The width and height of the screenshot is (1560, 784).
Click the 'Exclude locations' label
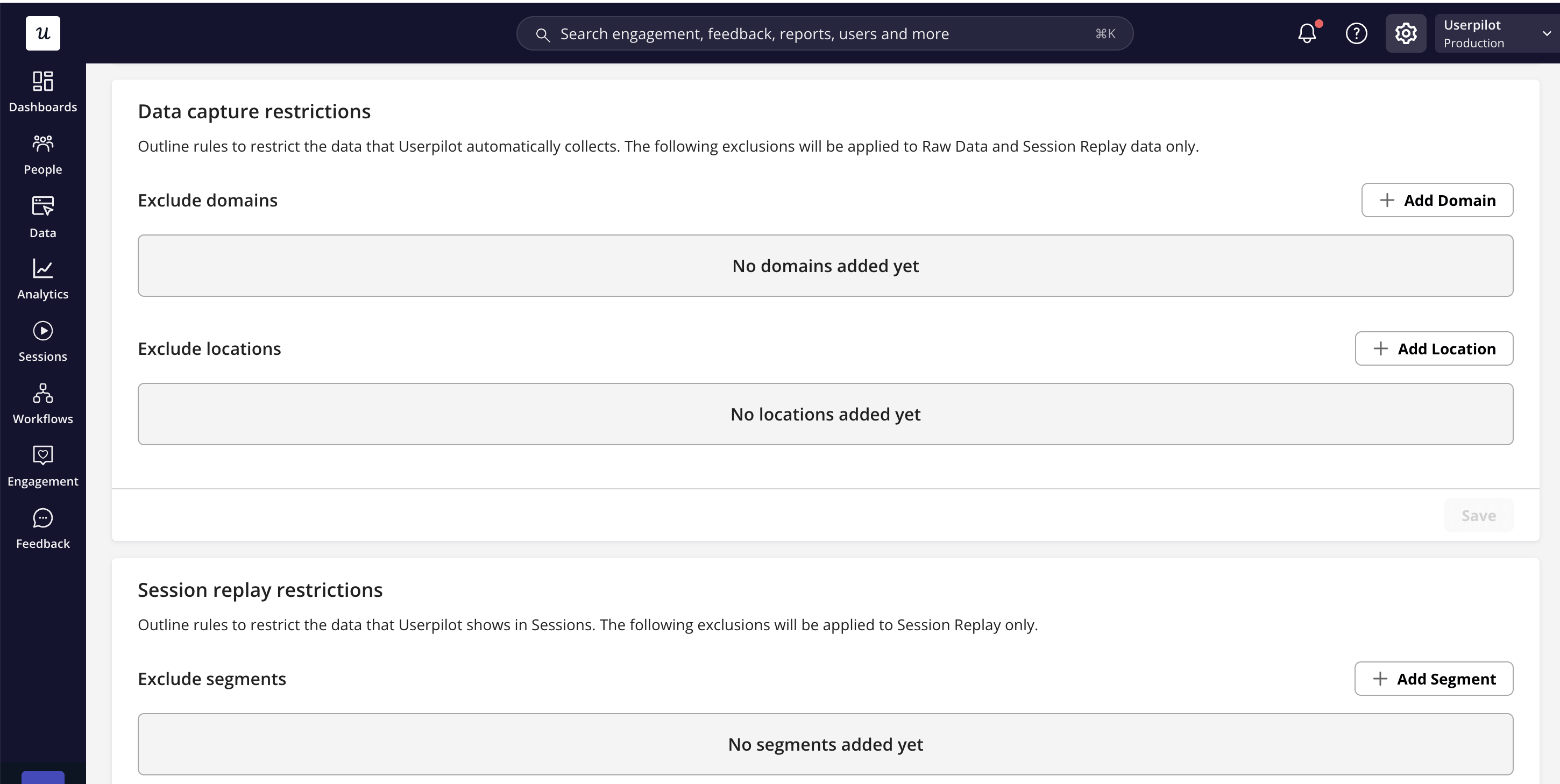[210, 348]
